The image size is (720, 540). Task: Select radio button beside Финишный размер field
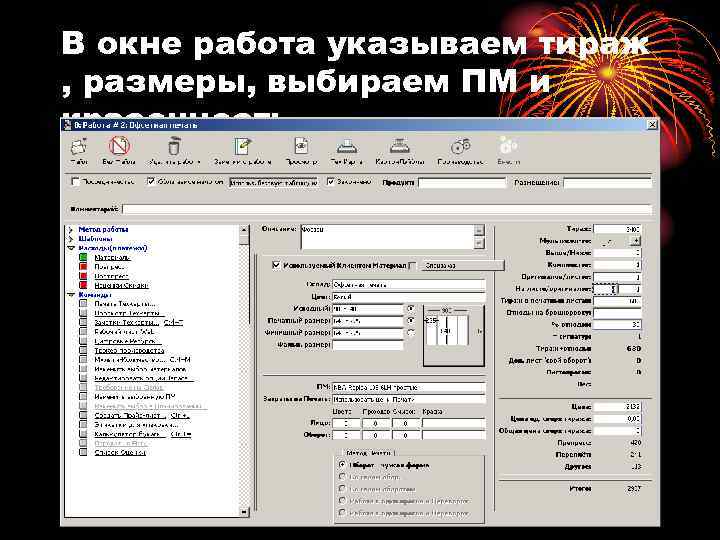(411, 332)
